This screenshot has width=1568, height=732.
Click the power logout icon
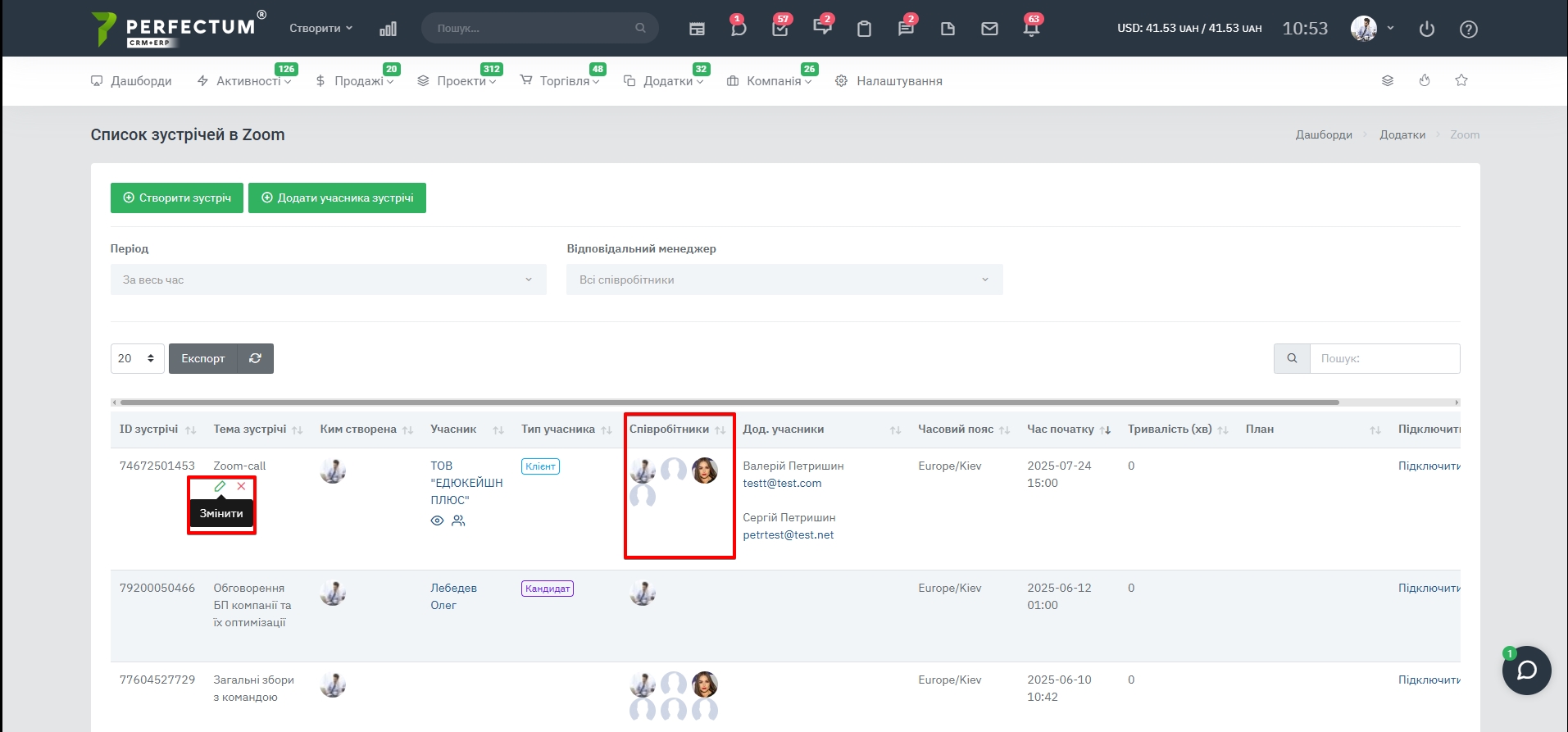click(1427, 29)
